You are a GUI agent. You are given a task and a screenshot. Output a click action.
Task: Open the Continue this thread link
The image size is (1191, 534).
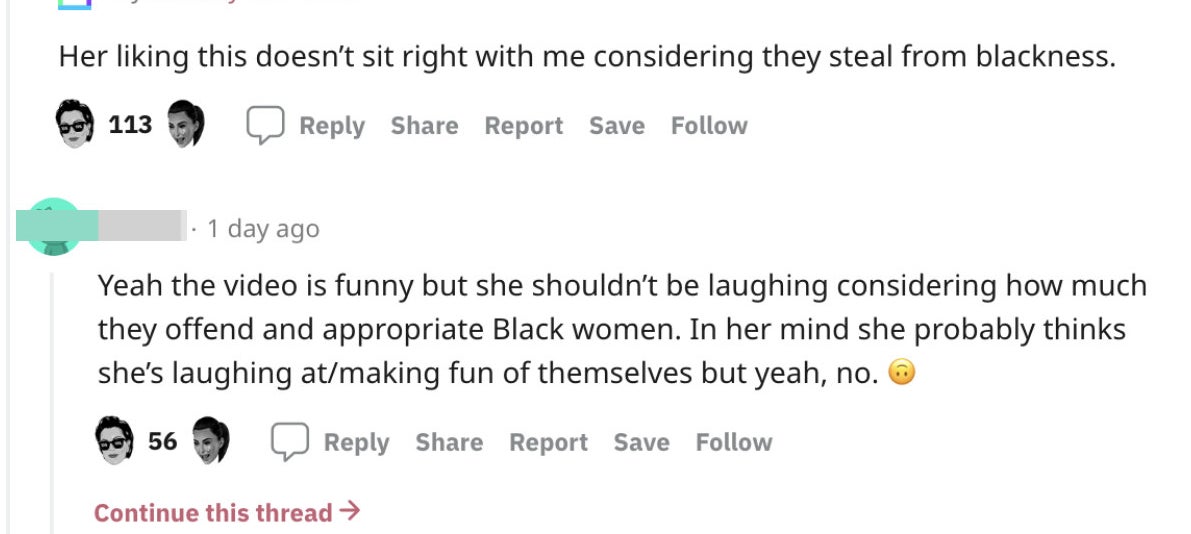click(x=226, y=512)
